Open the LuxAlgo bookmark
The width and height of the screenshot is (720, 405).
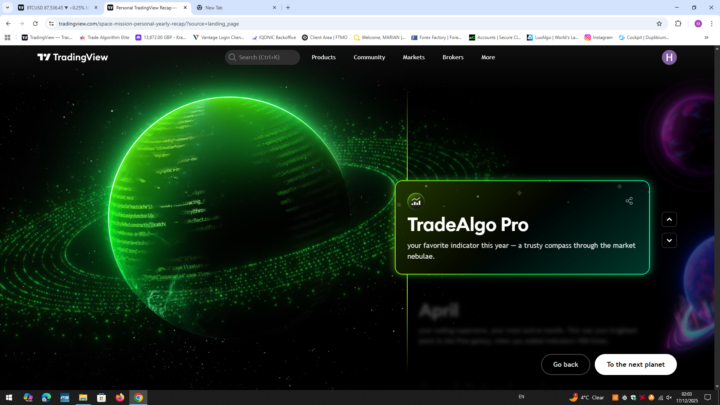click(x=552, y=37)
